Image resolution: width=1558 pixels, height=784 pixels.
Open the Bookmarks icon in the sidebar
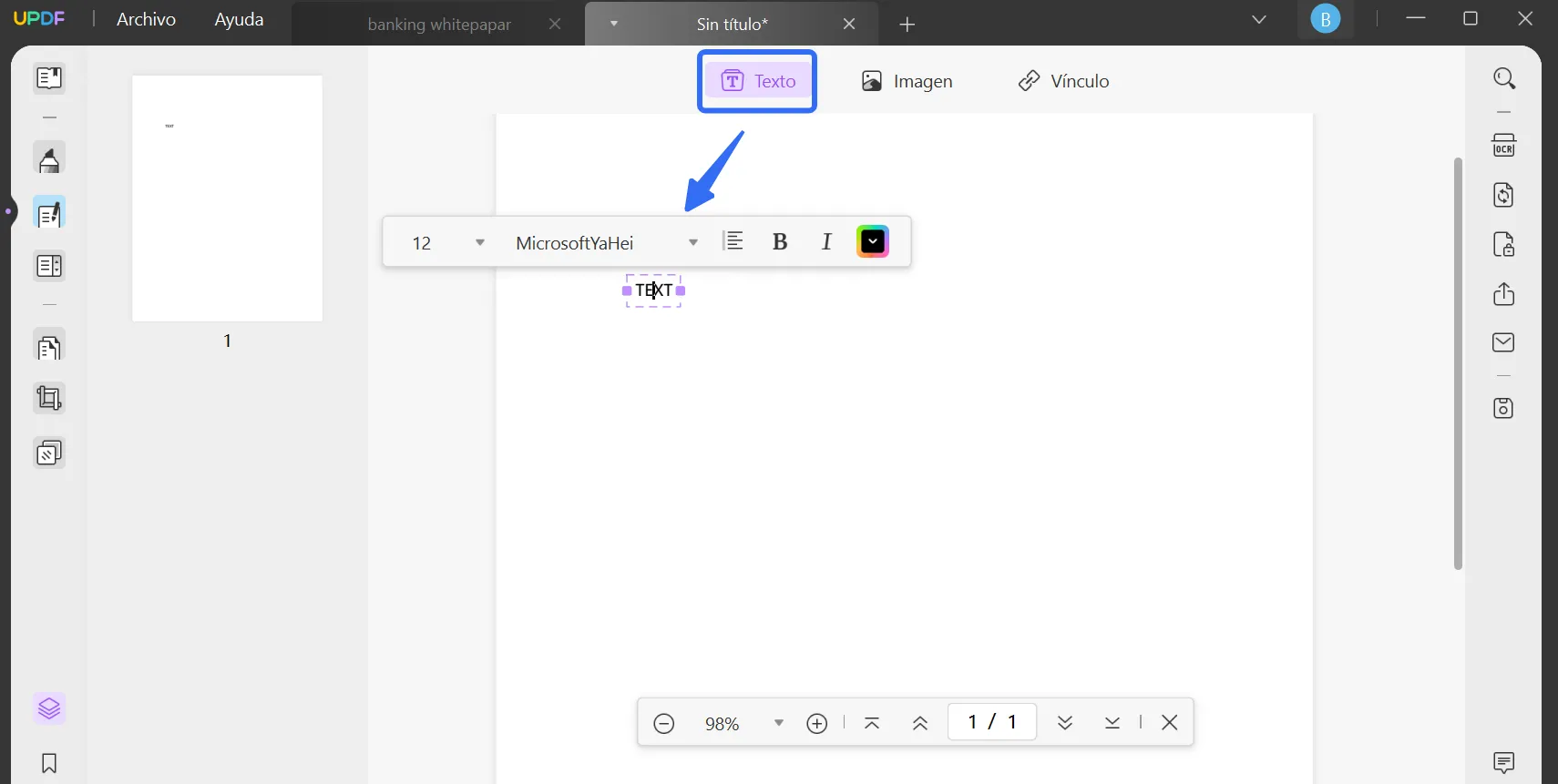[x=49, y=763]
